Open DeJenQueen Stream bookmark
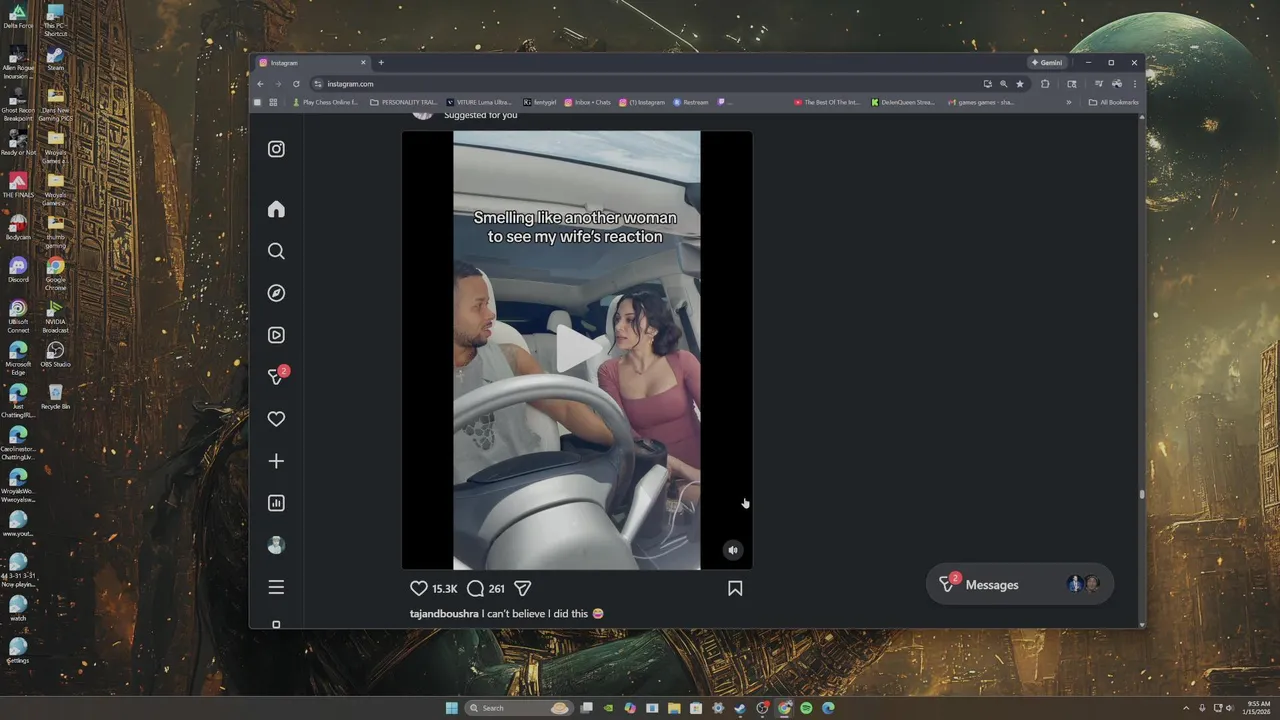This screenshot has height=720, width=1280. tap(902, 102)
